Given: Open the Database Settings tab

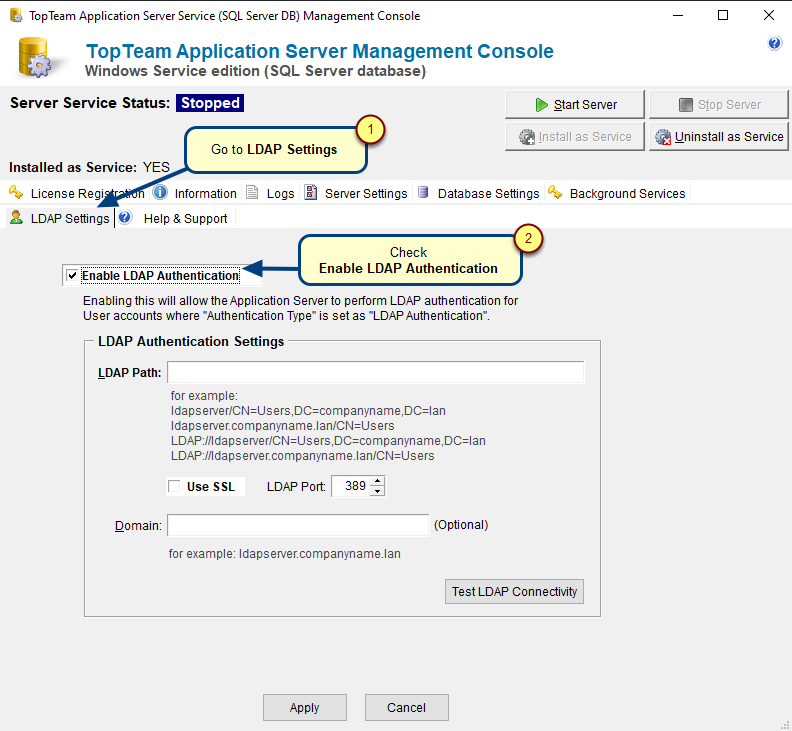Looking at the screenshot, I should click(479, 193).
